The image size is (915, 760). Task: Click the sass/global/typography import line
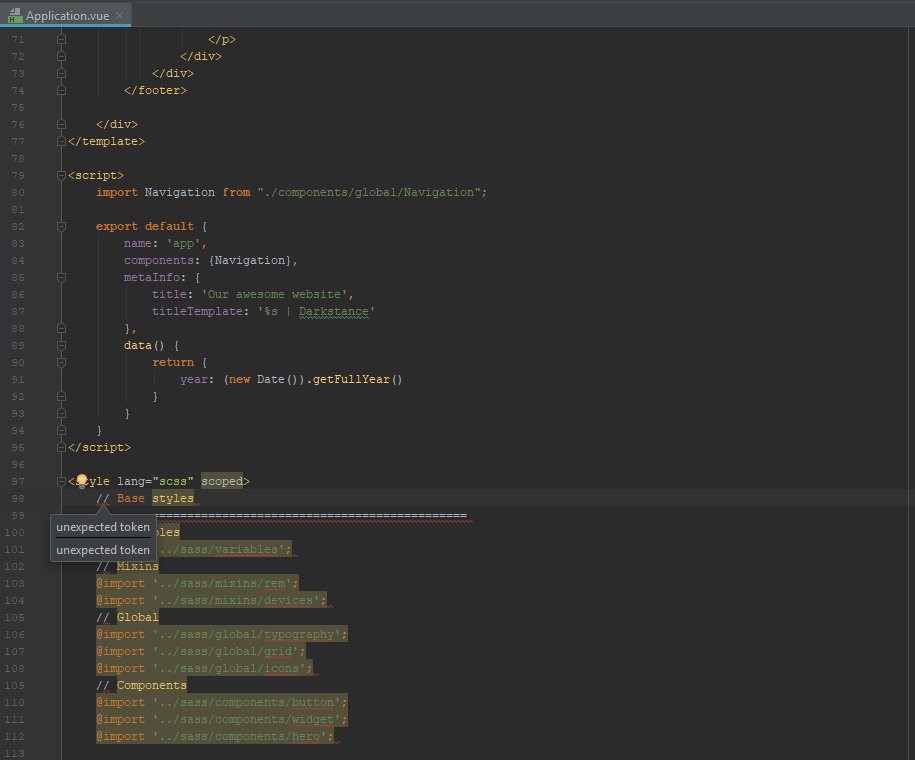(x=222, y=634)
